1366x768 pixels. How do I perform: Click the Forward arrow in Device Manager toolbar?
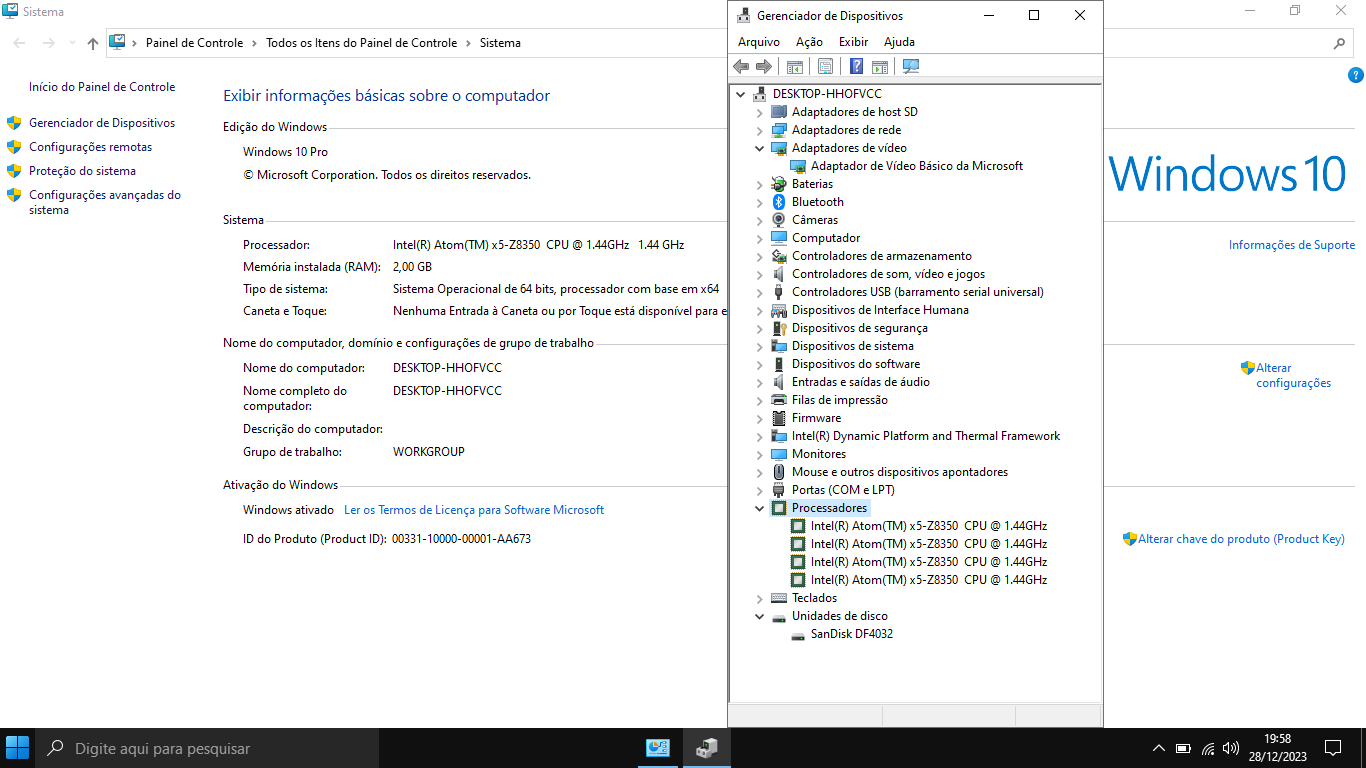764,66
